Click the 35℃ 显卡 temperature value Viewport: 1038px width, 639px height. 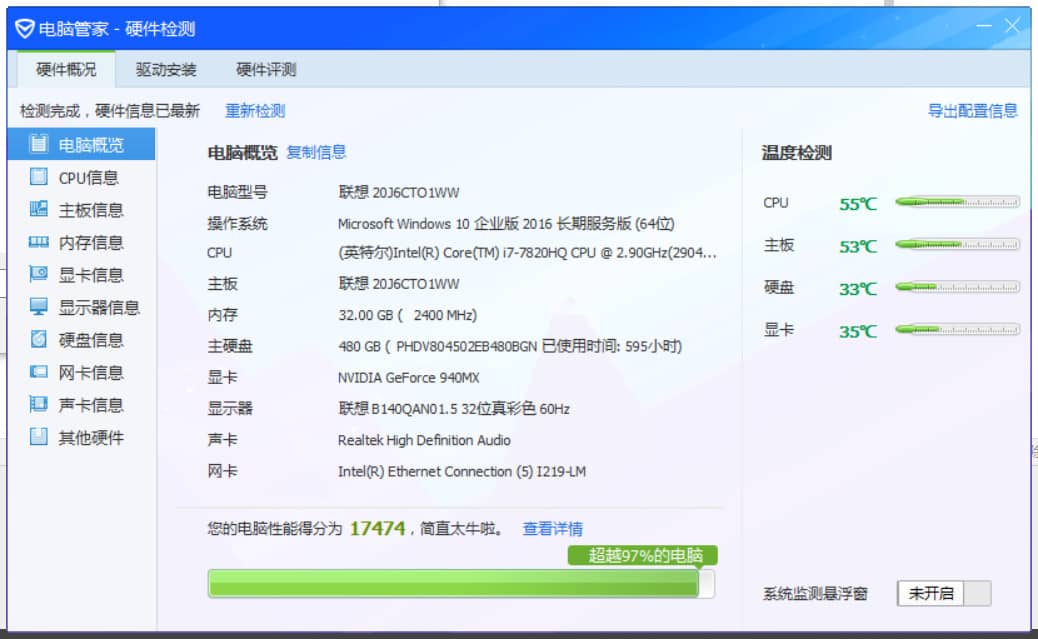[x=858, y=331]
